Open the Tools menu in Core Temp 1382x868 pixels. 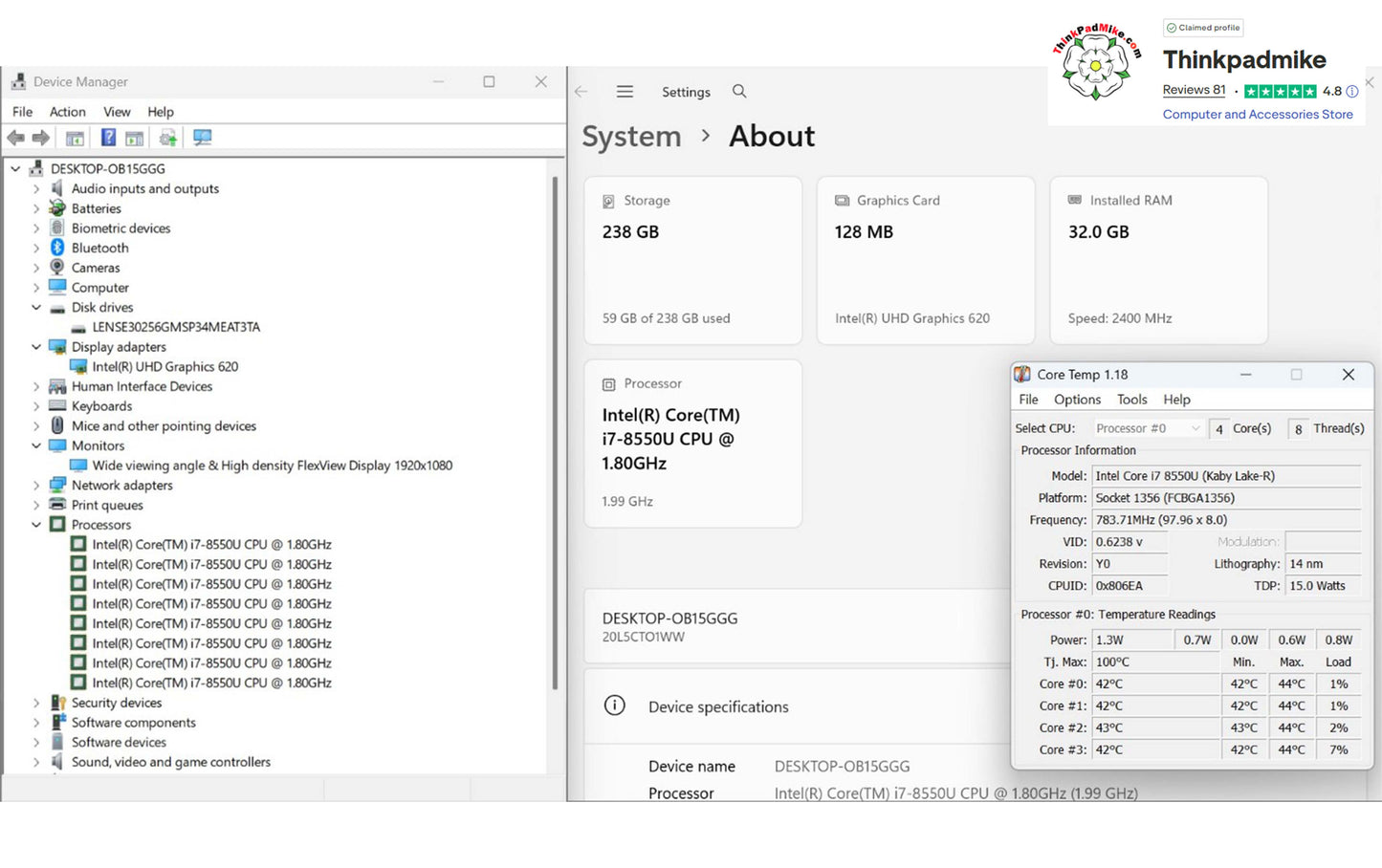(x=1131, y=400)
